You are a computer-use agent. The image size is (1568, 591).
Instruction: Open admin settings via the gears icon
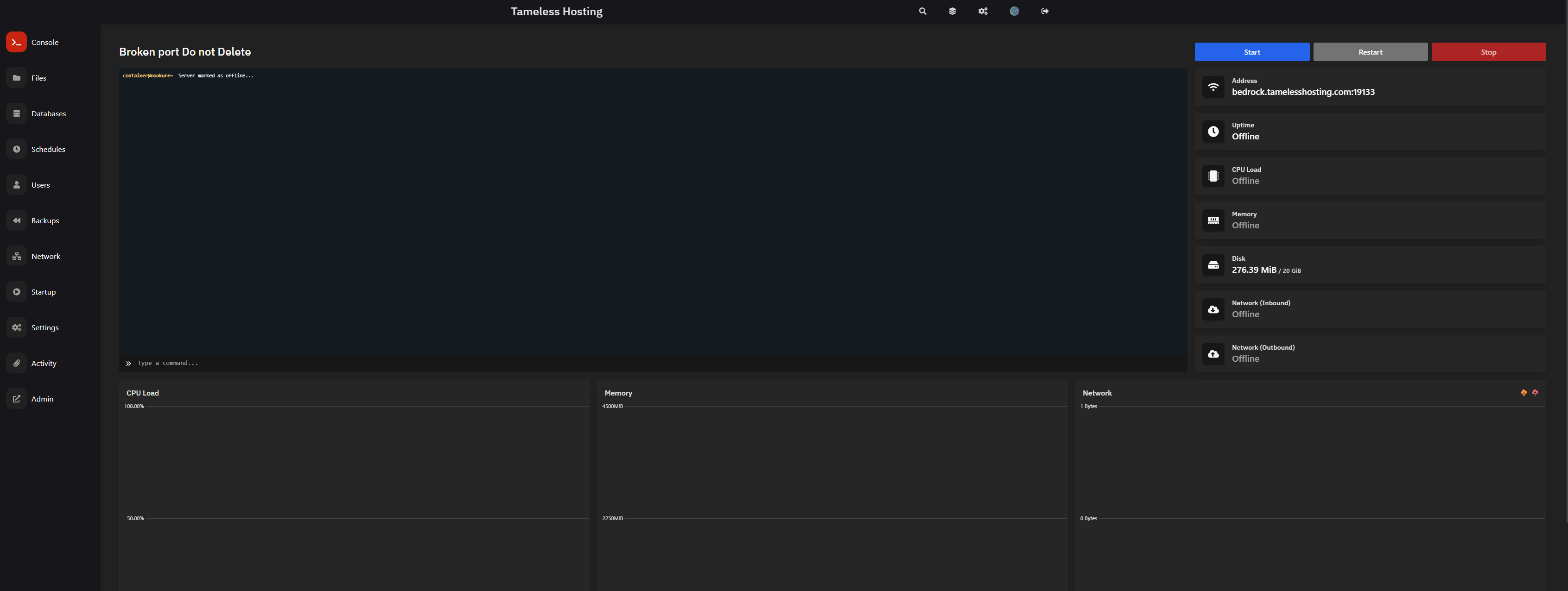[x=983, y=11]
